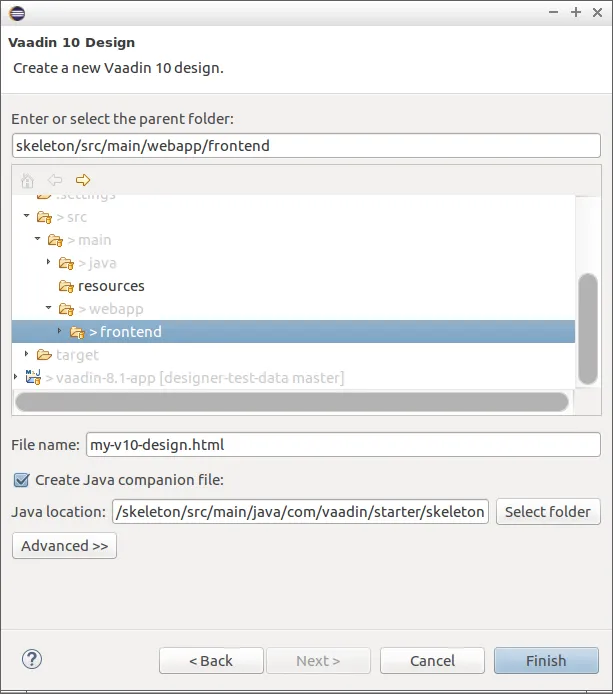Select the '> main' tree row
Screen dimensions: 613x694
293,240
